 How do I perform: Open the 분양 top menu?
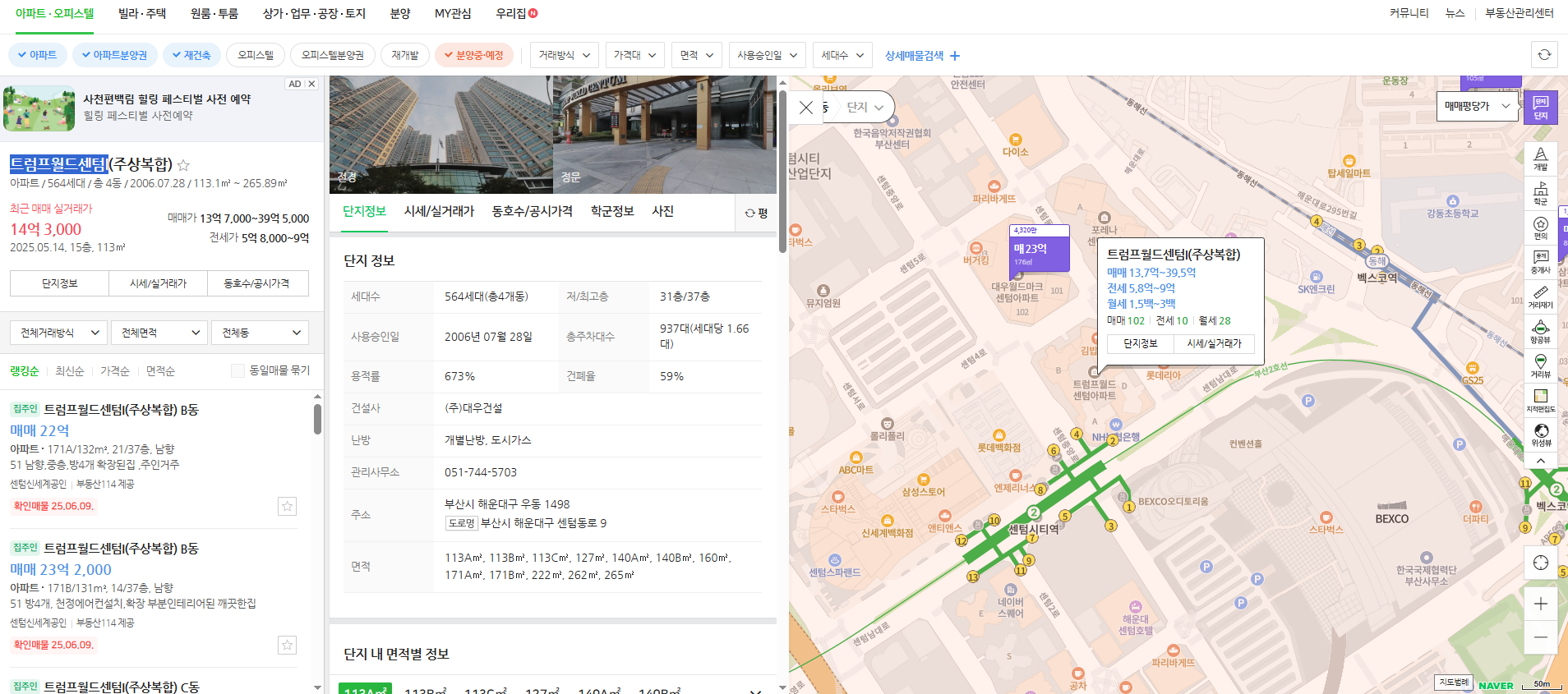pyautogui.click(x=400, y=13)
